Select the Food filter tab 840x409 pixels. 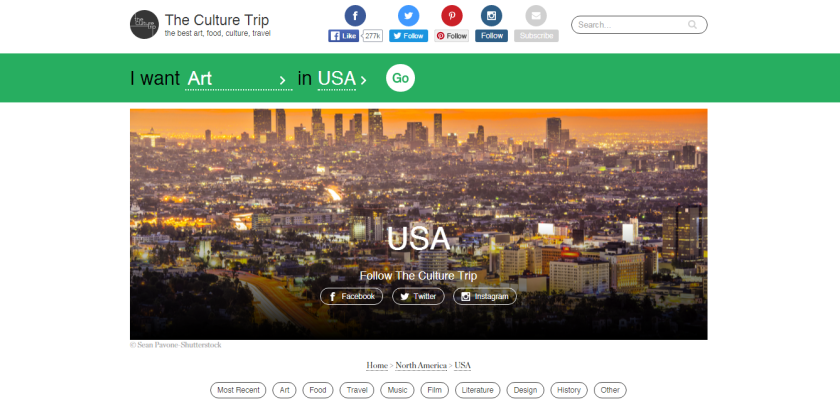318,390
